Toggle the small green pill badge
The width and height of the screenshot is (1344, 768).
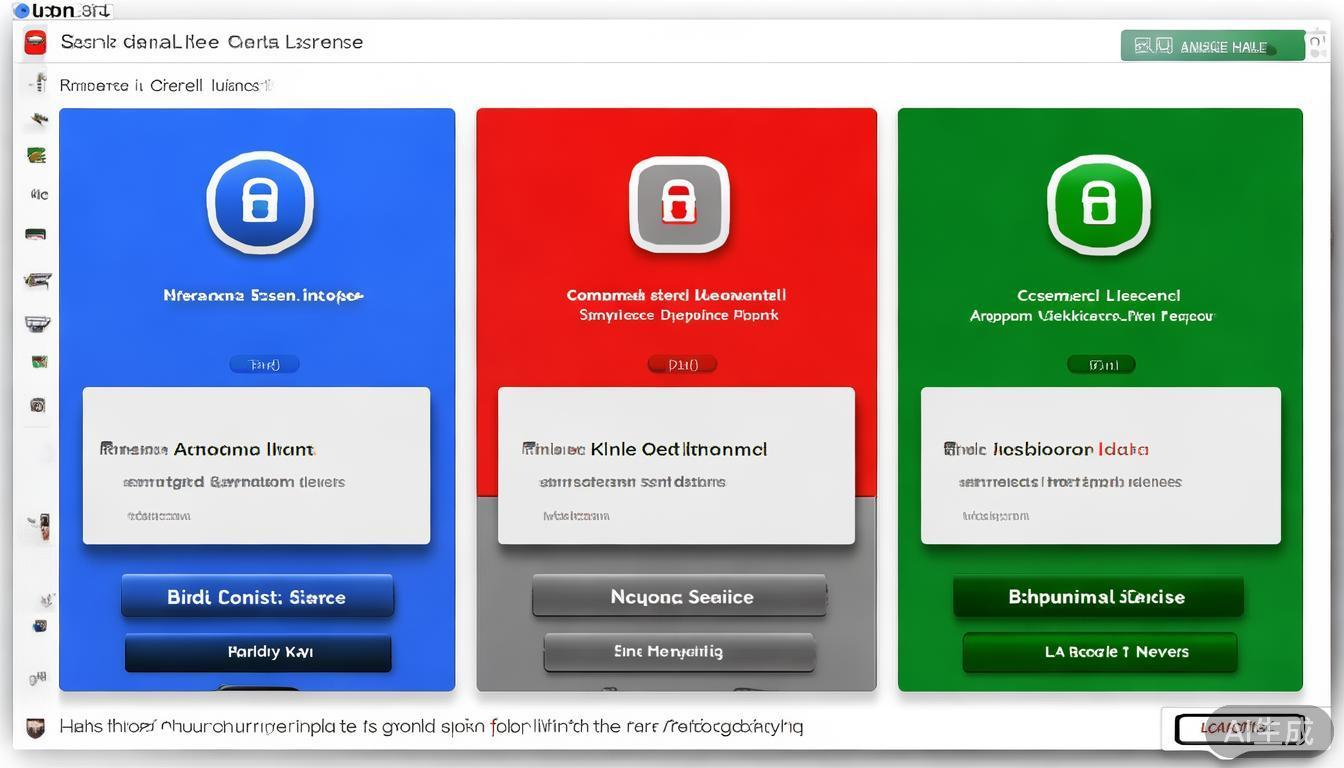pos(1101,365)
